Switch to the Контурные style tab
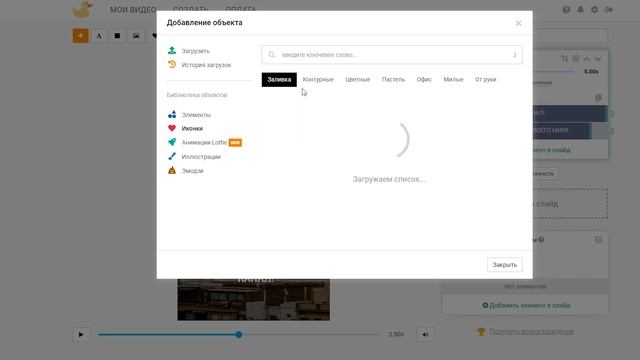This screenshot has height=360, width=640. [318, 80]
